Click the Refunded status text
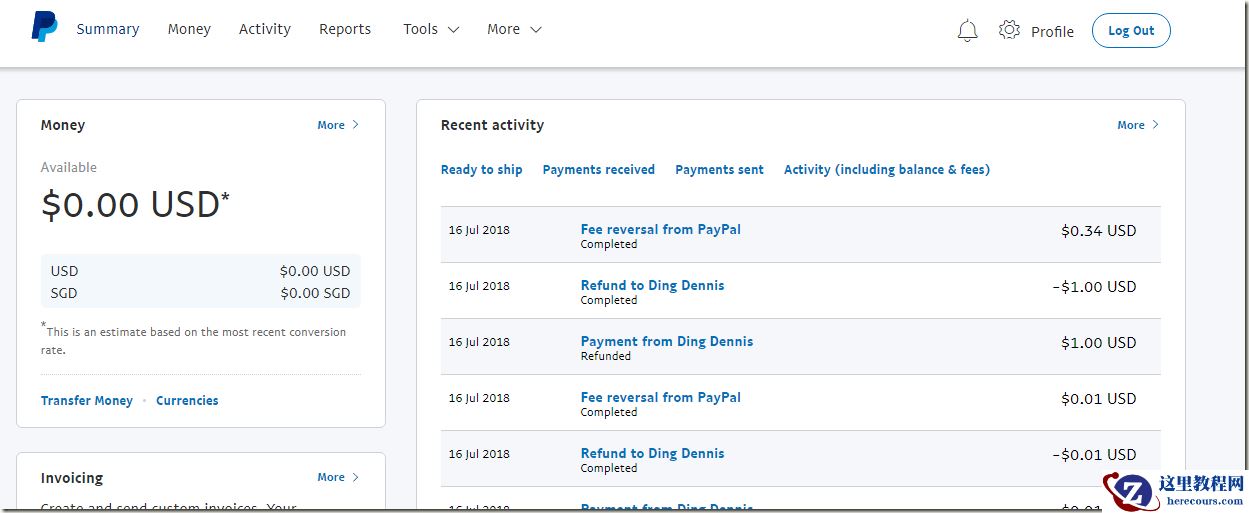1249x513 pixels. (606, 356)
